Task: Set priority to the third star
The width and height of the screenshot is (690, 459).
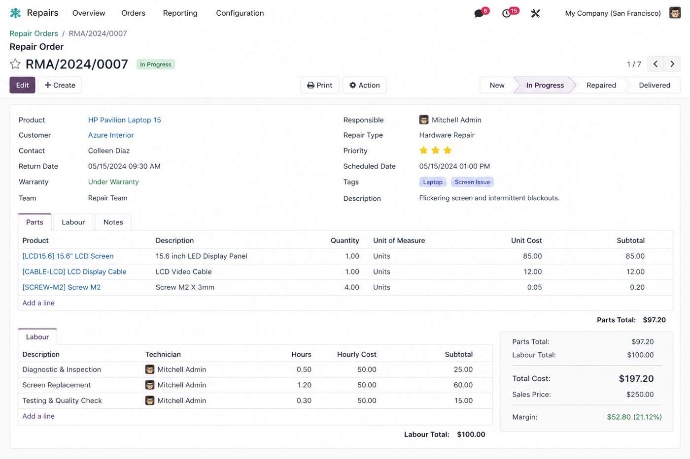Action: coord(448,151)
